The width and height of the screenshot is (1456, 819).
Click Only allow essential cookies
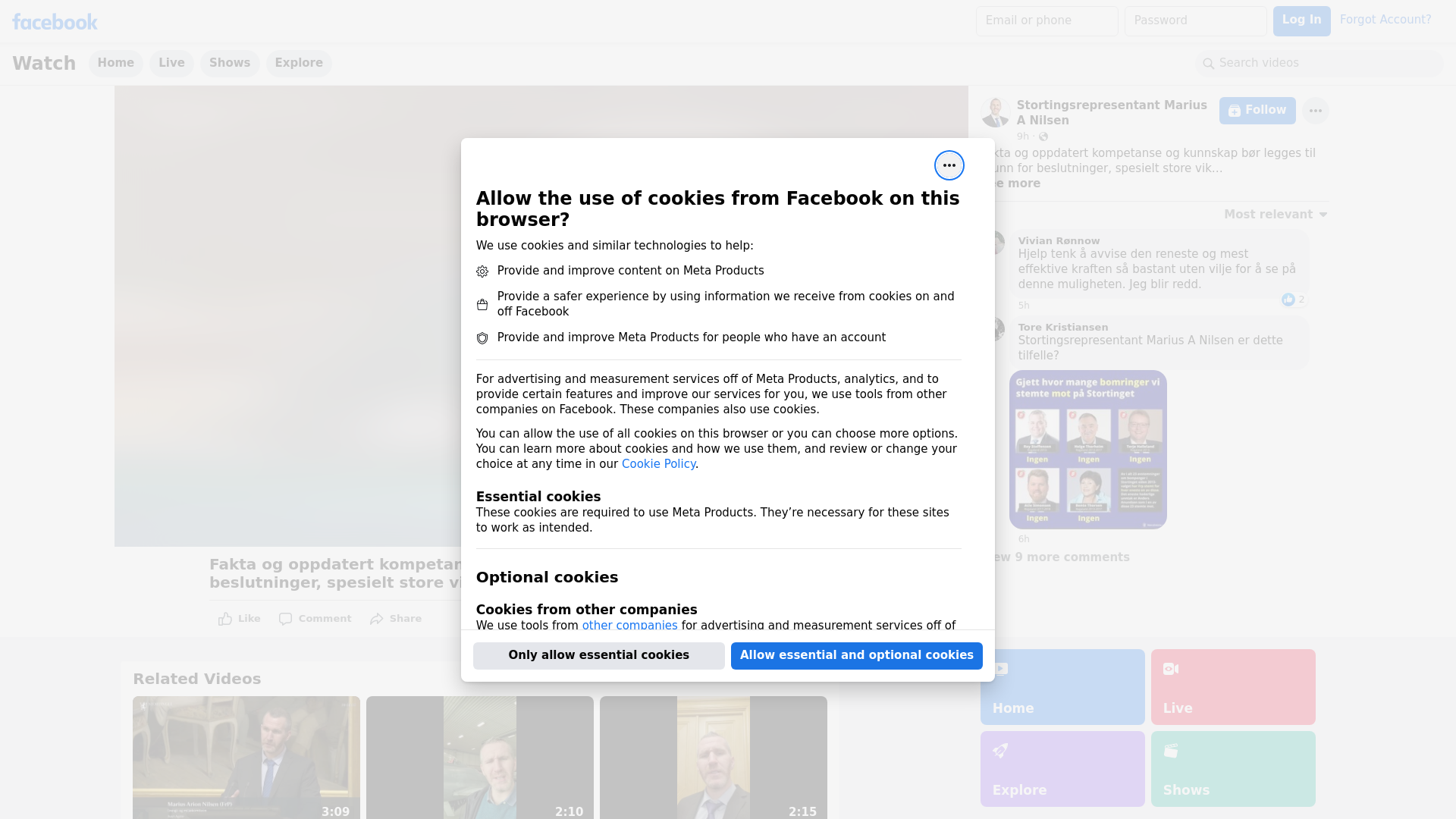599,656
